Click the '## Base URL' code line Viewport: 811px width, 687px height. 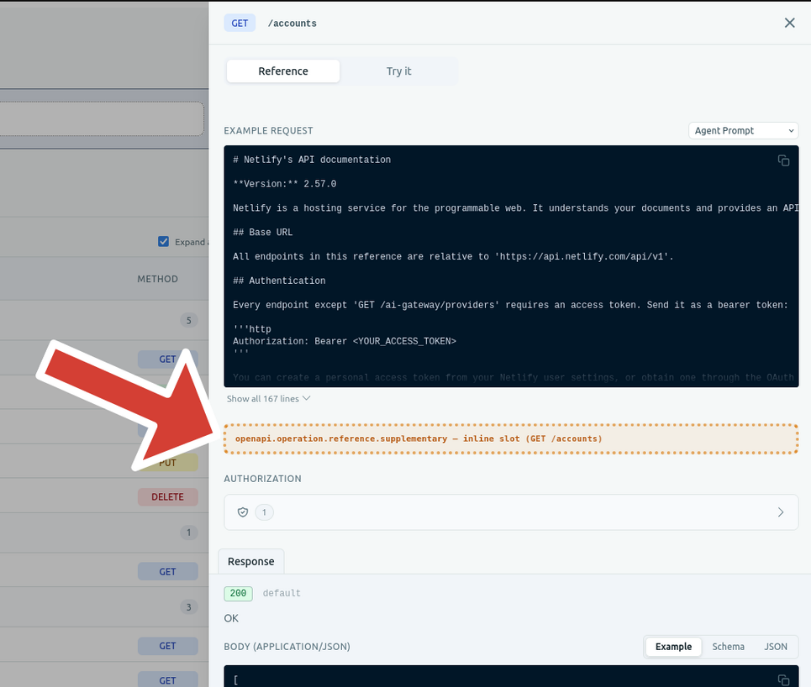[x=263, y=232]
